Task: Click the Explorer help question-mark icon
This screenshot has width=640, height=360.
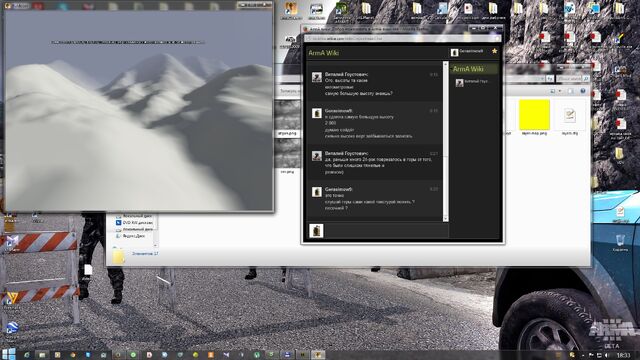Action: [x=583, y=91]
